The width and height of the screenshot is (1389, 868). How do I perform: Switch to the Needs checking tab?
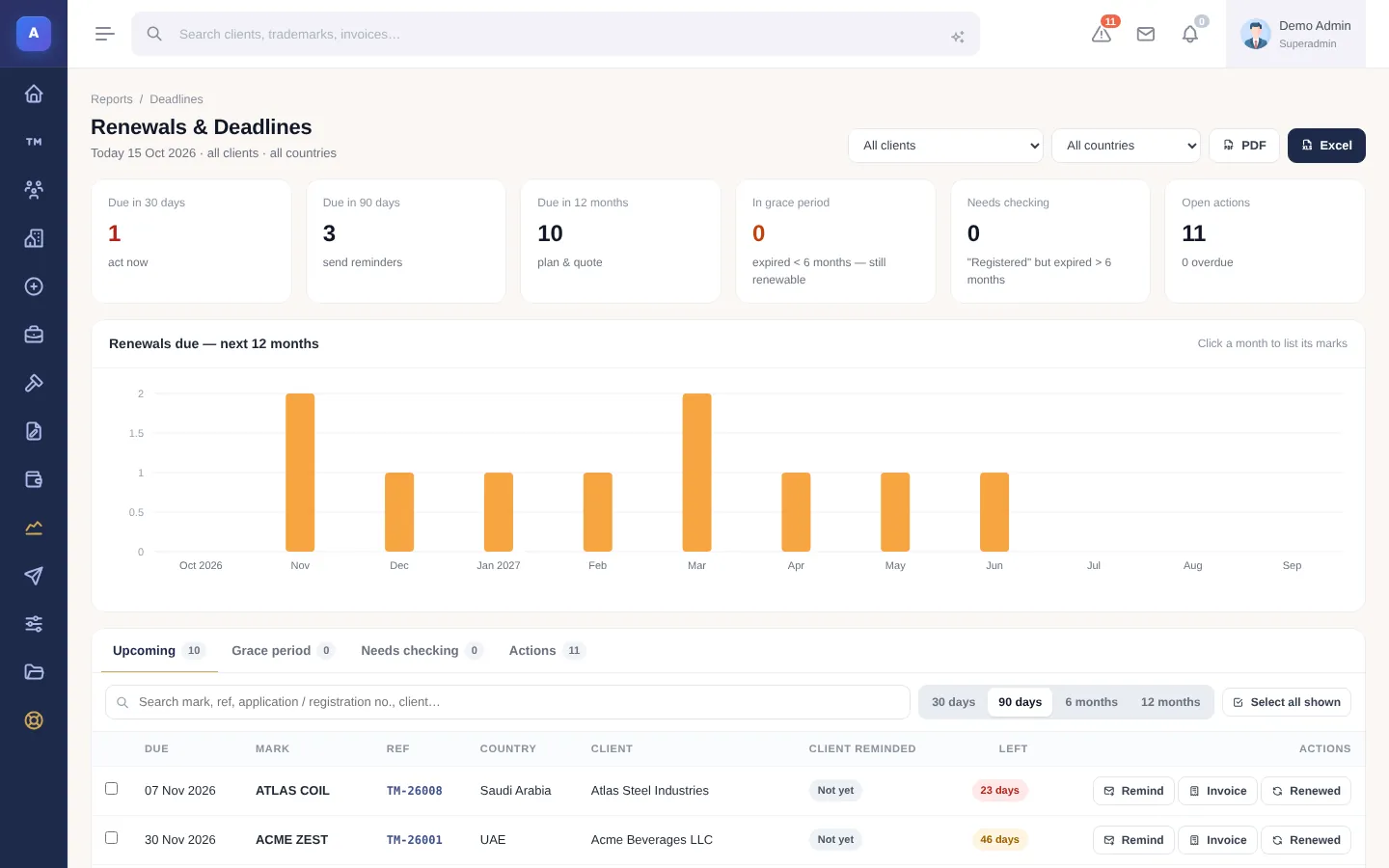[422, 651]
